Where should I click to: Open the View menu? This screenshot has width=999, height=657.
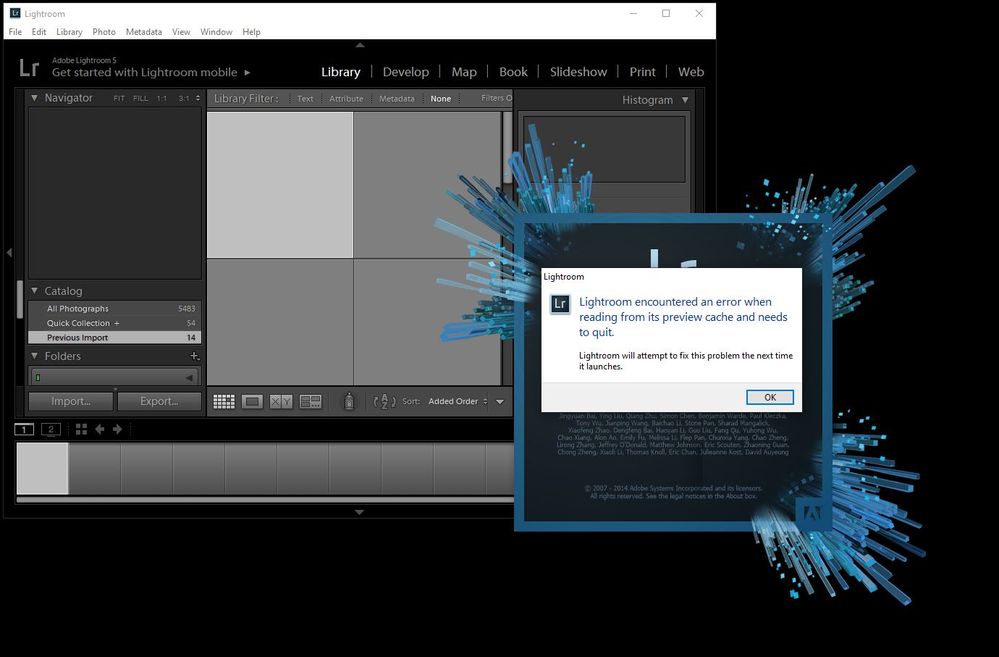(x=181, y=32)
